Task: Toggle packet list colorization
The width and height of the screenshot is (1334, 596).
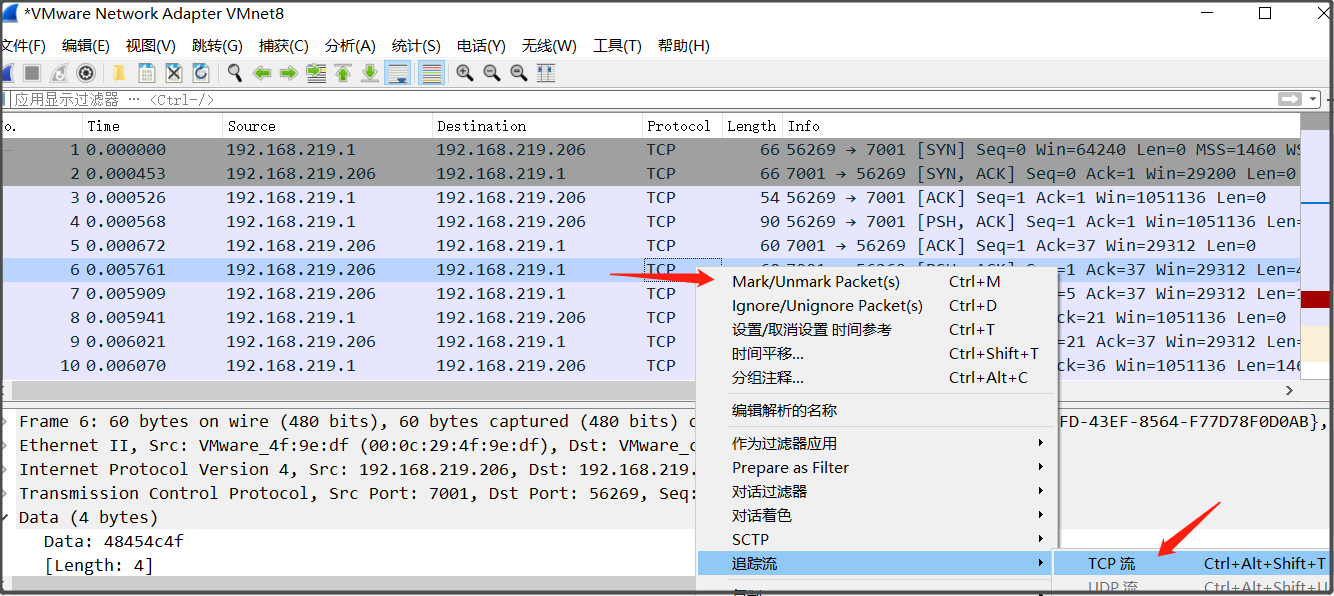Action: (431, 73)
